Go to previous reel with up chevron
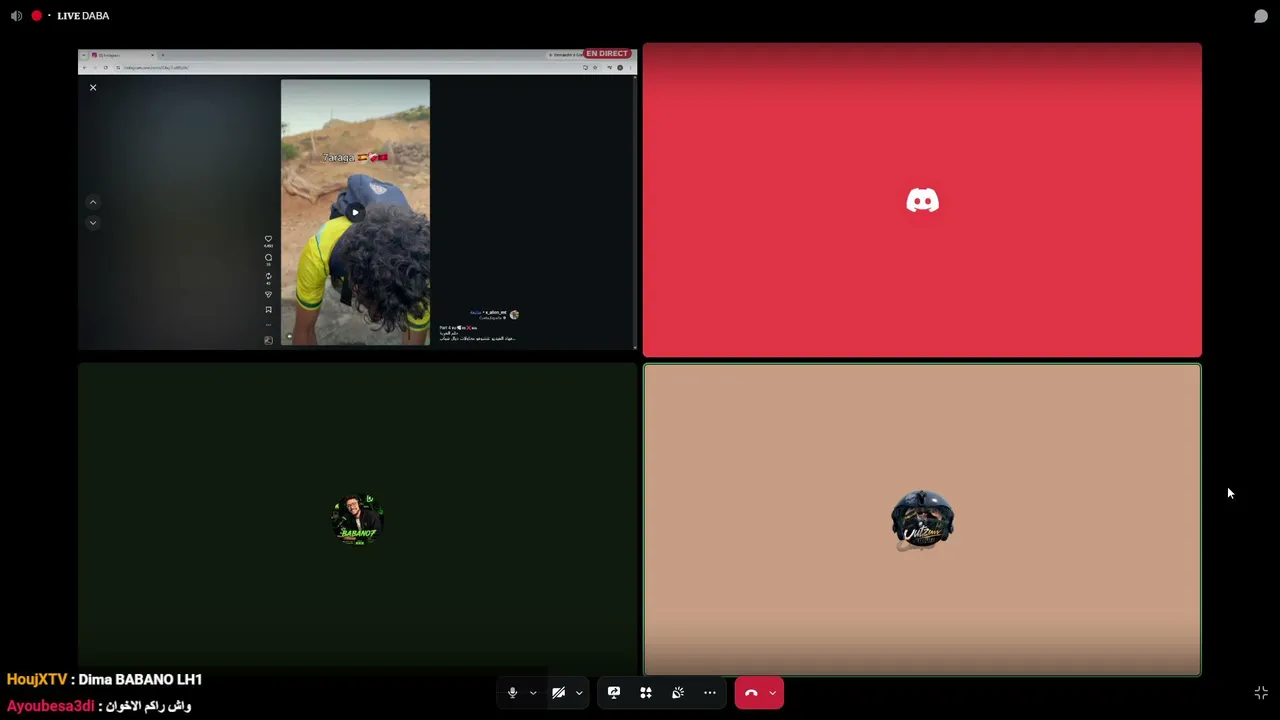Screen dimensions: 1280x720 (93, 202)
